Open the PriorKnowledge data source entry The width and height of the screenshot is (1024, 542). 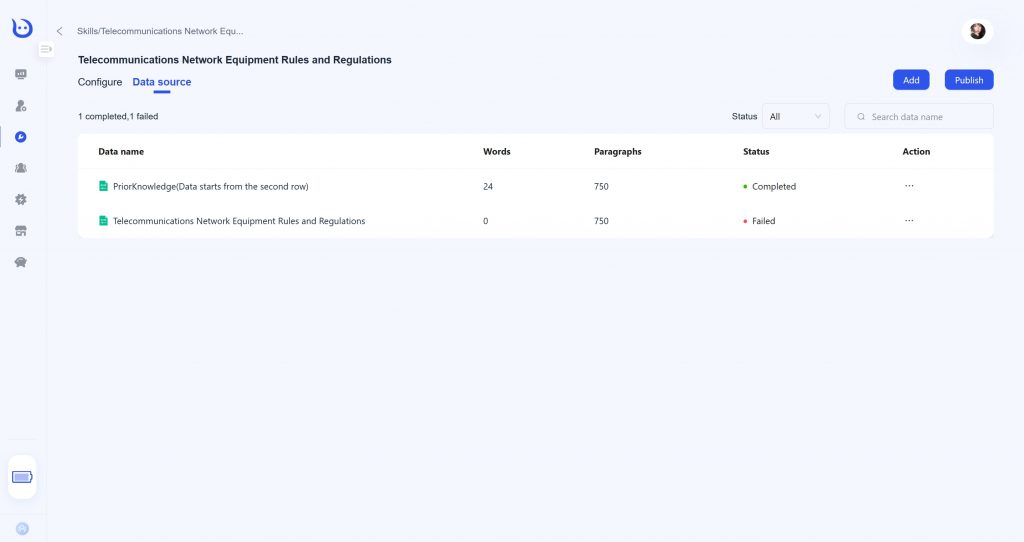click(x=210, y=186)
